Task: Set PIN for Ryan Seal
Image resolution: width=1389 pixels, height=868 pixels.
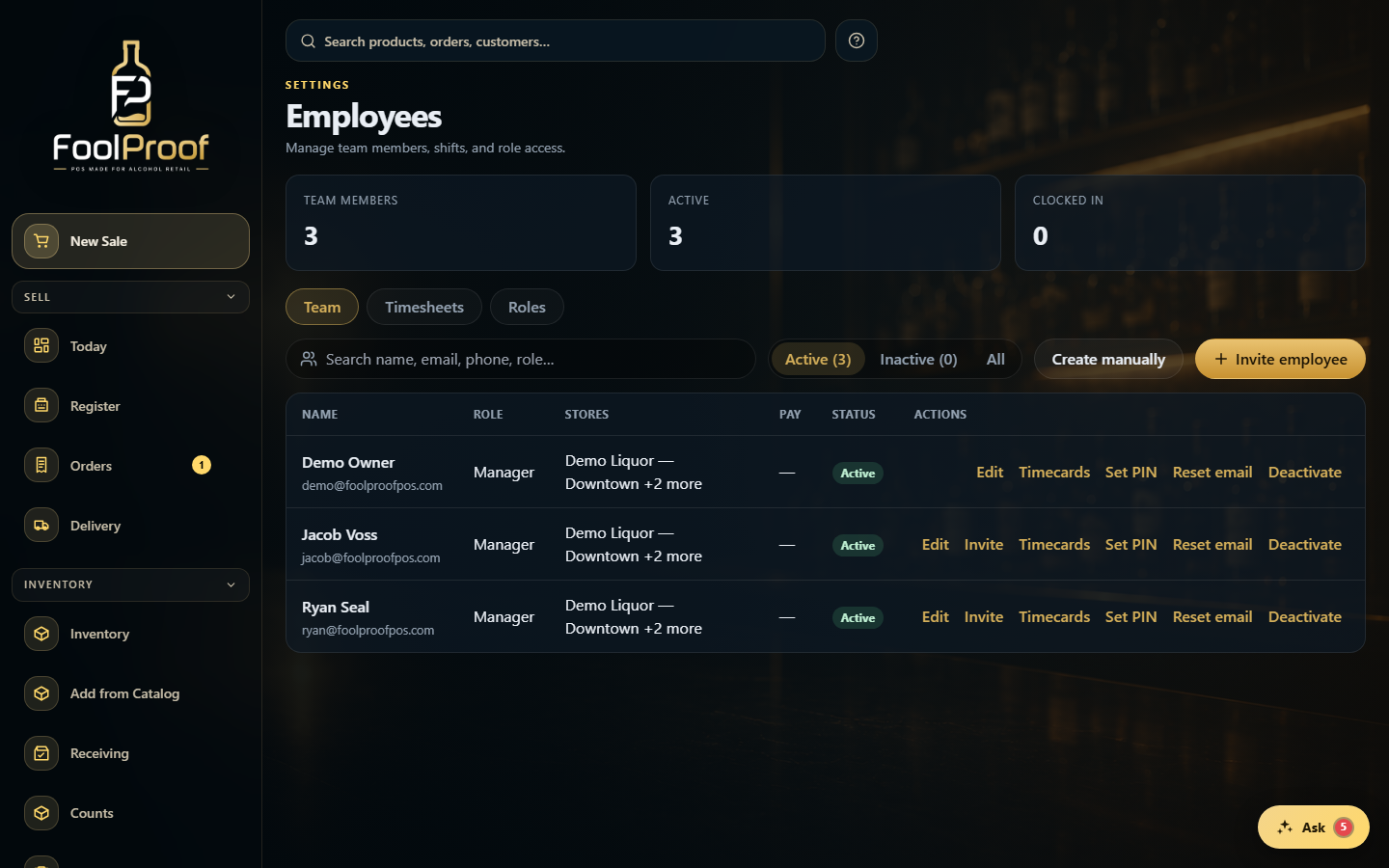Action: pos(1130,616)
